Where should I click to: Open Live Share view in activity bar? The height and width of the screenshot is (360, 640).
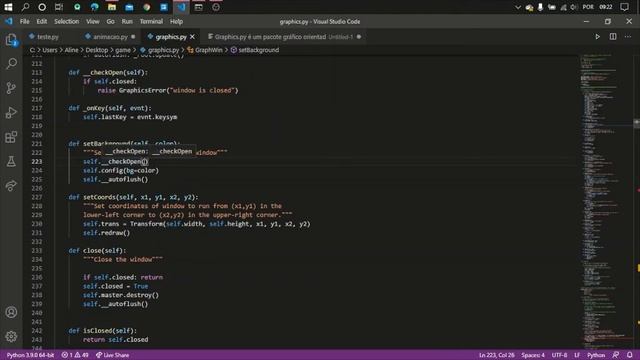(x=11, y=186)
